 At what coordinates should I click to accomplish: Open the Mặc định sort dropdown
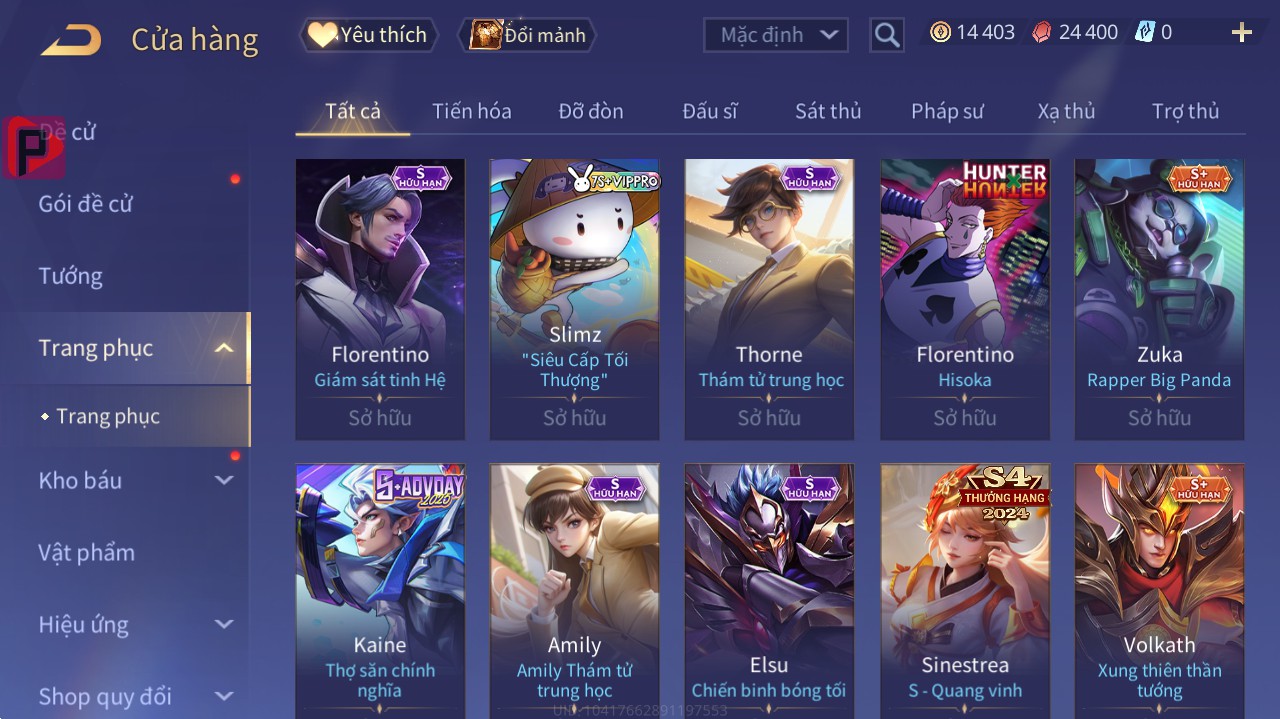[776, 35]
